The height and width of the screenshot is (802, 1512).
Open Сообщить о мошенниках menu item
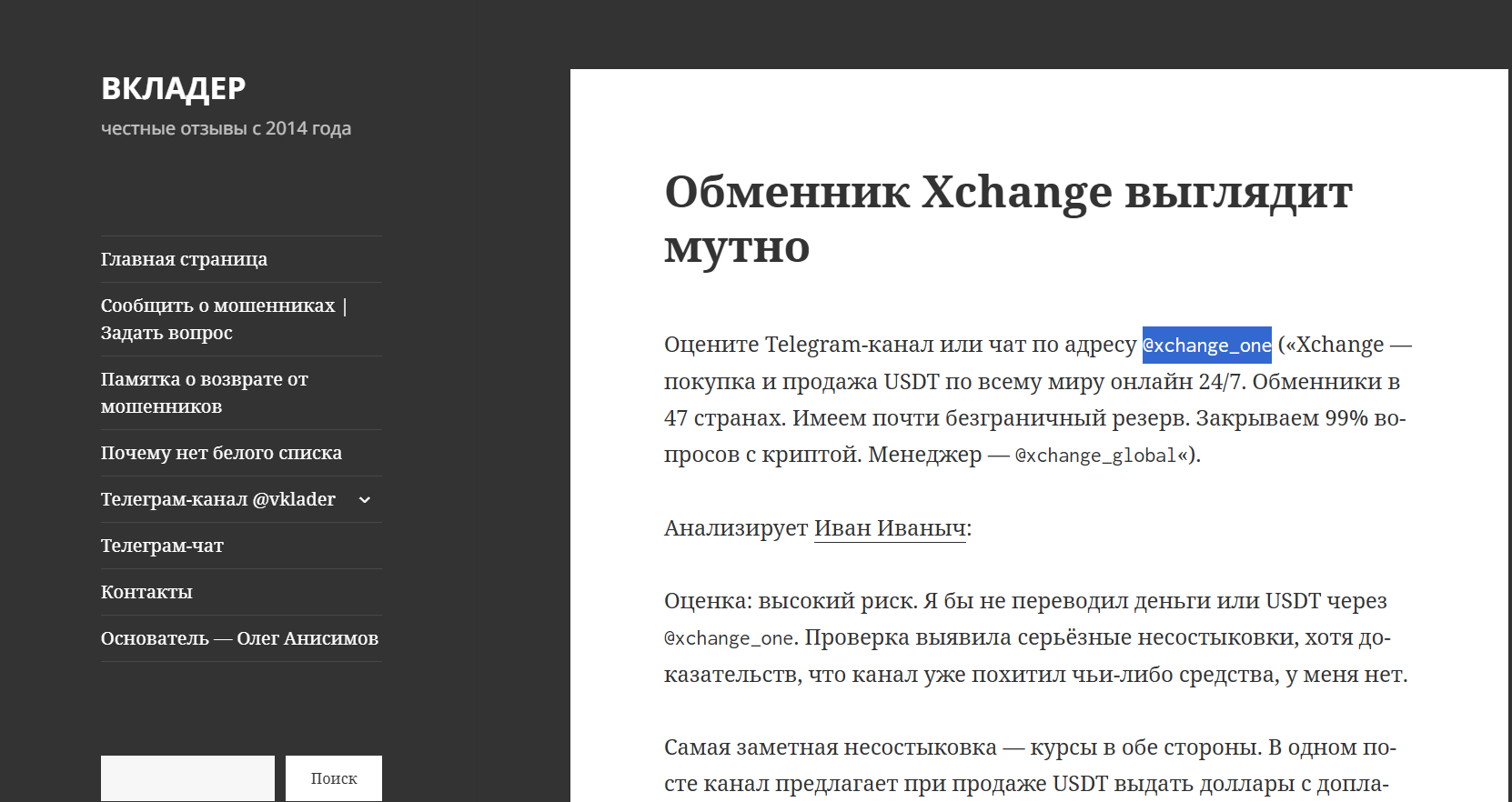click(x=224, y=319)
